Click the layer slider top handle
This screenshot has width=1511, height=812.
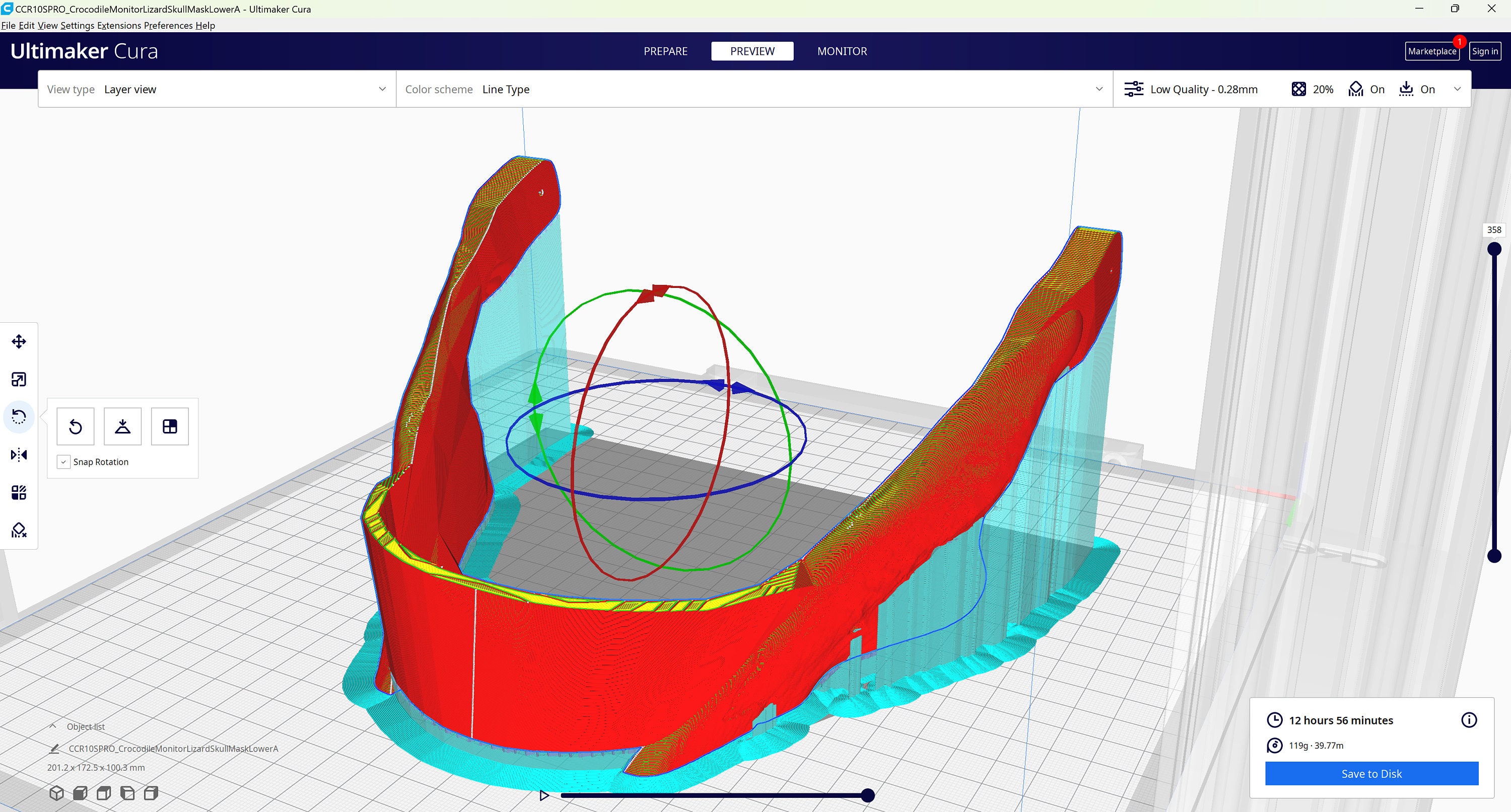[1494, 249]
